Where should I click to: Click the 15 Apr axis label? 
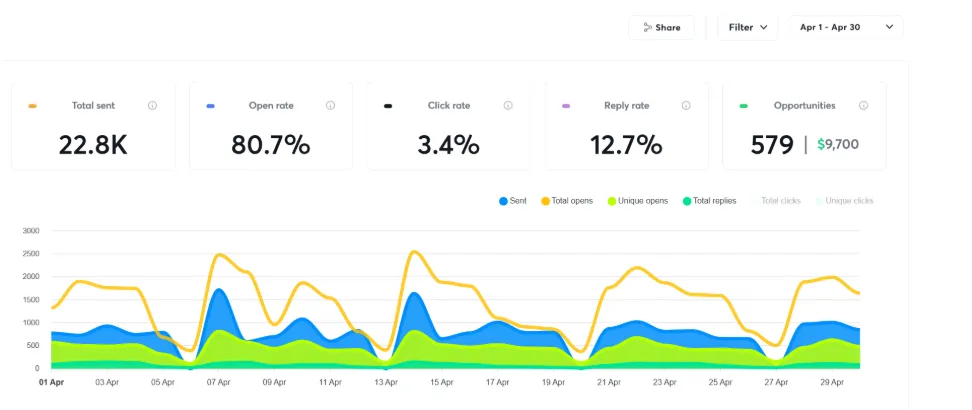[x=441, y=383]
